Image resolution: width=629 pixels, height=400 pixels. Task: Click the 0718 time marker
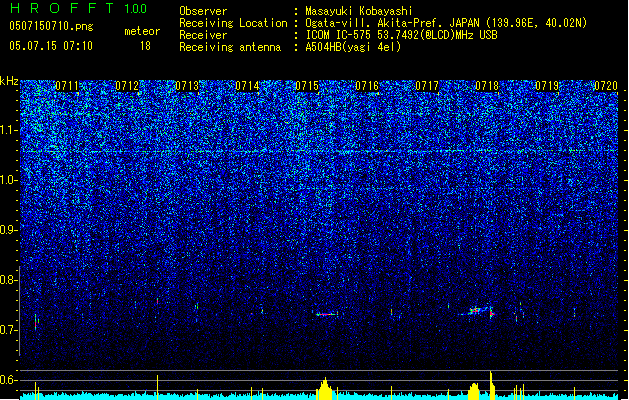[x=487, y=86]
